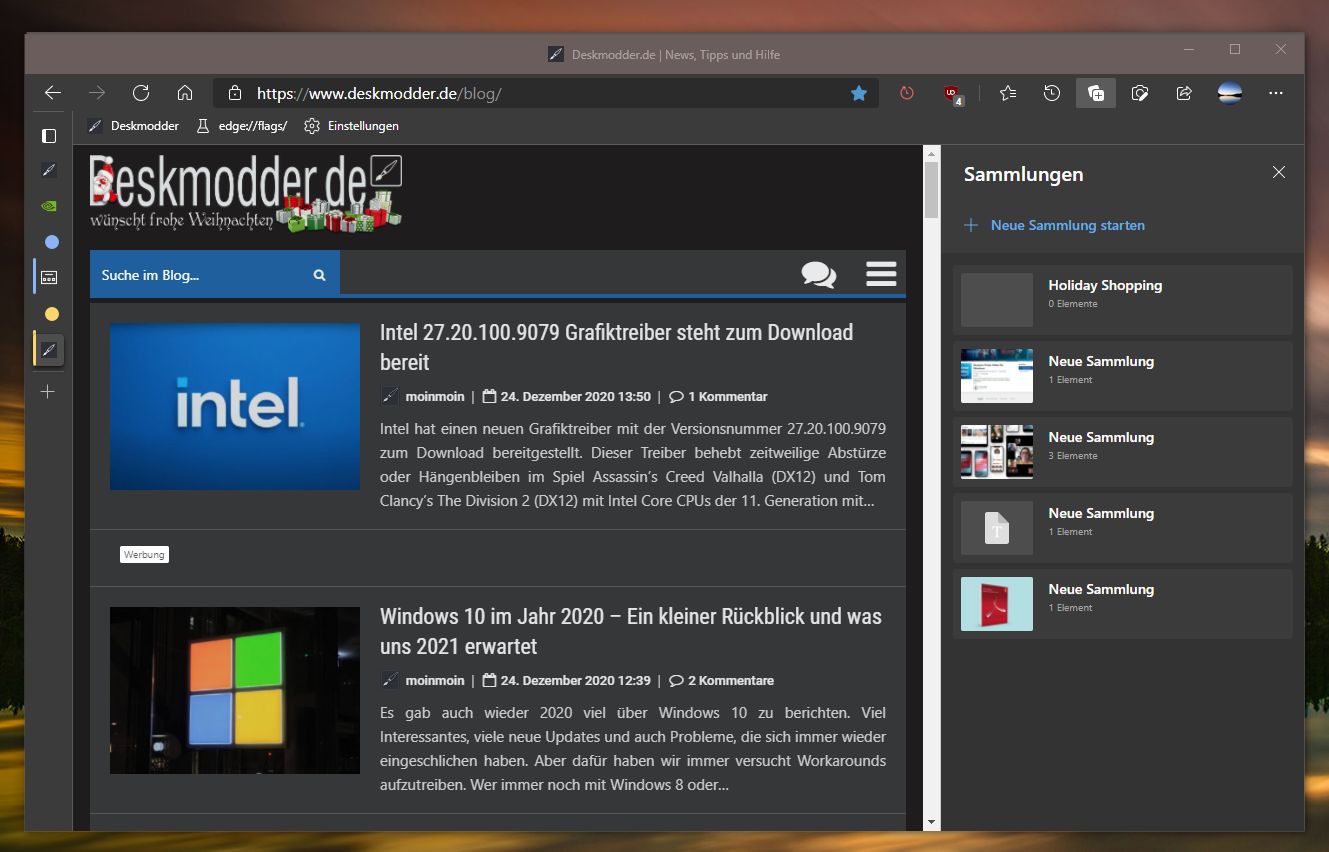This screenshot has width=1329, height=852.
Task: Click the address bar URL field
Action: pos(545,93)
